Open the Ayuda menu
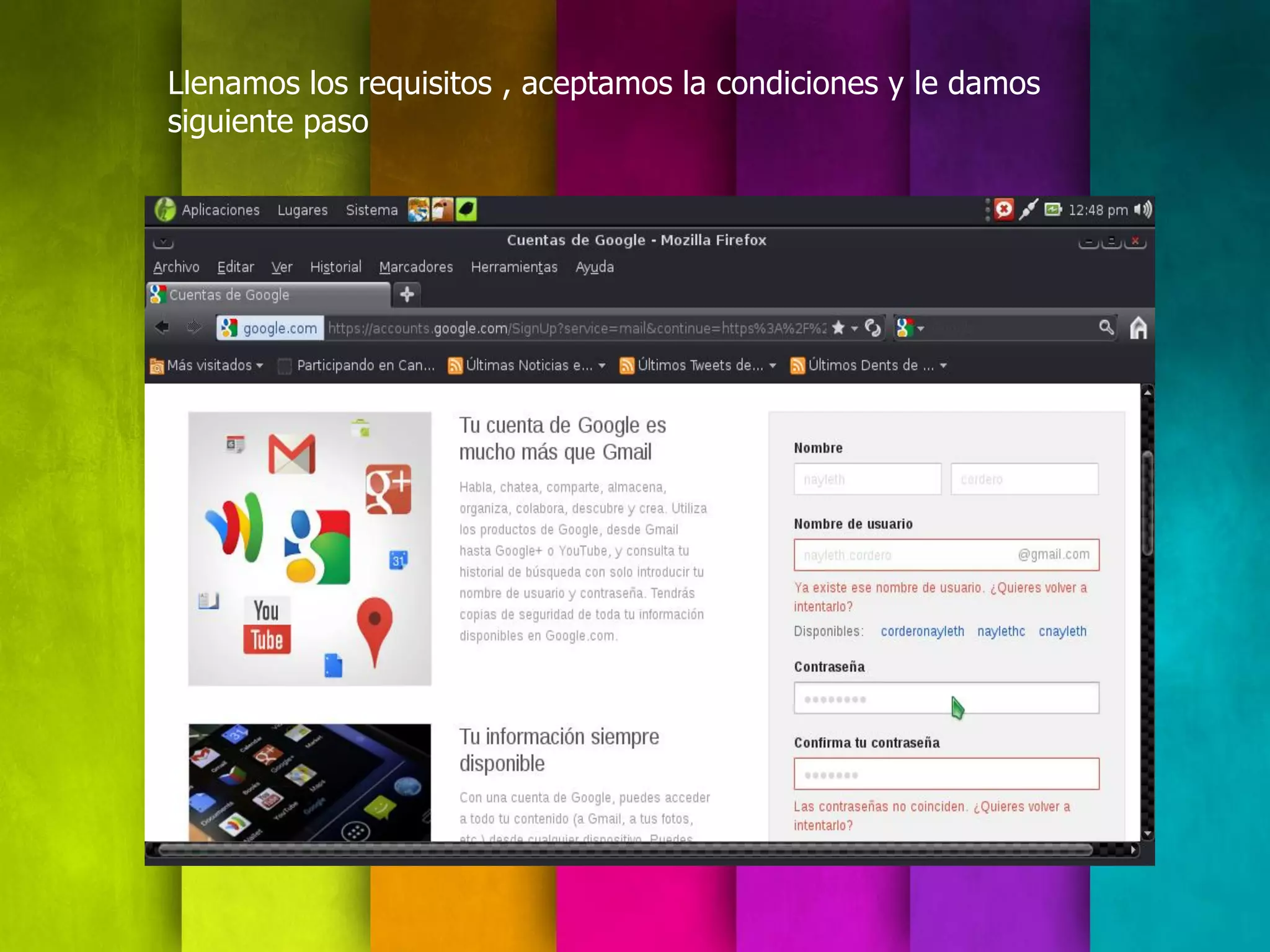This screenshot has height=952, width=1270. coord(595,267)
